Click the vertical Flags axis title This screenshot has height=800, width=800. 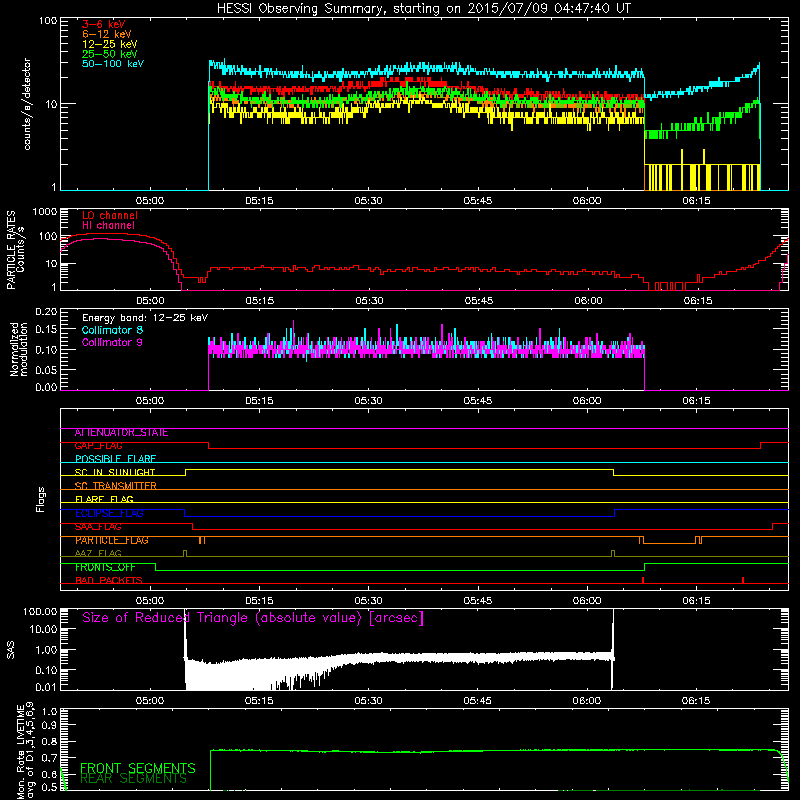(x=41, y=500)
